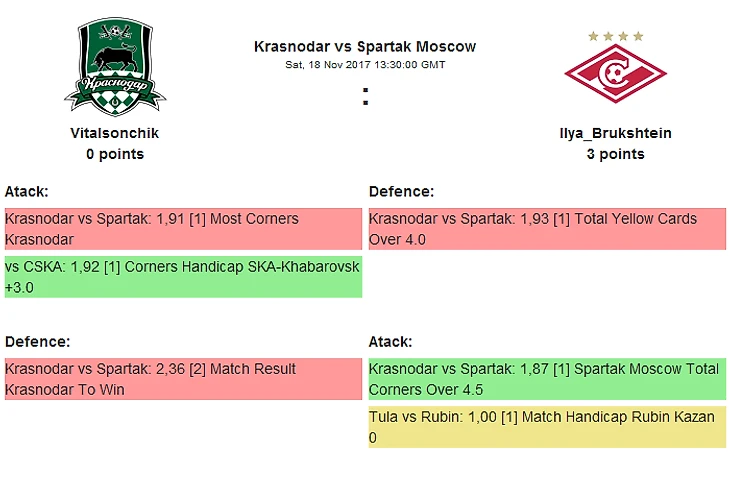The height and width of the screenshot is (480, 730).
Task: Click the lower-right Atack heading
Action: pos(390,342)
